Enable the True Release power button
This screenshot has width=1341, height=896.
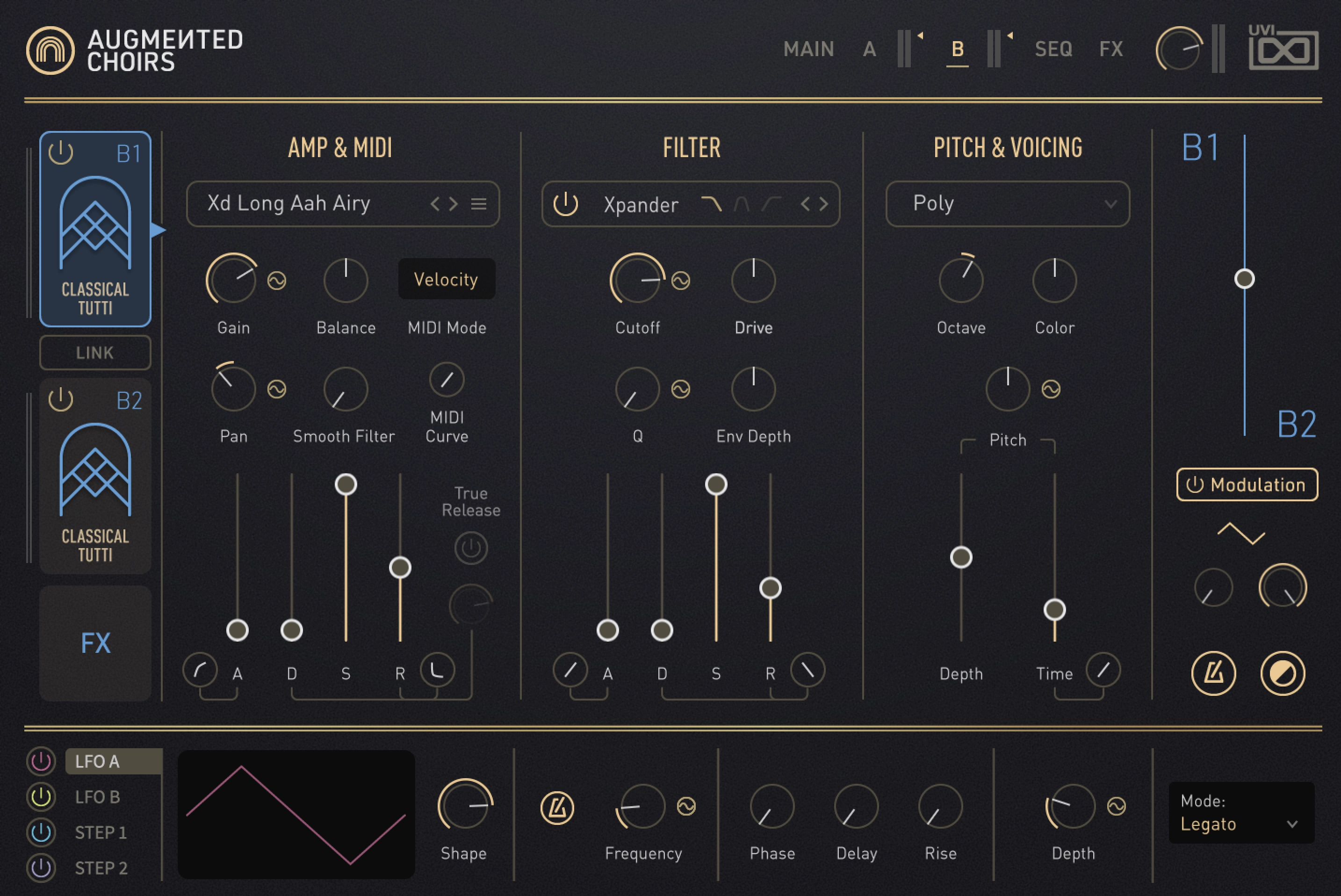[x=471, y=549]
